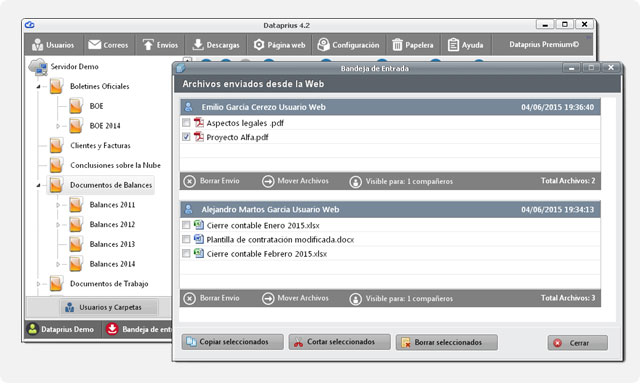The width and height of the screenshot is (640, 385).
Task: Expand the Balances 2014 folder
Action: (x=58, y=264)
